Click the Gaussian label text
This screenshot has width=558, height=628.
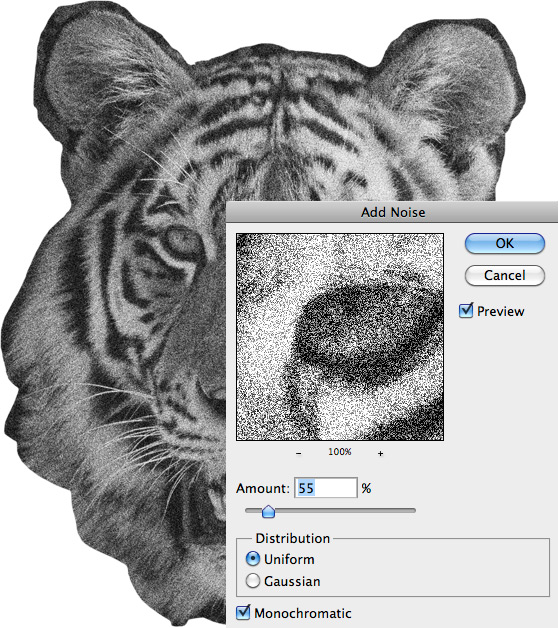coord(292,581)
